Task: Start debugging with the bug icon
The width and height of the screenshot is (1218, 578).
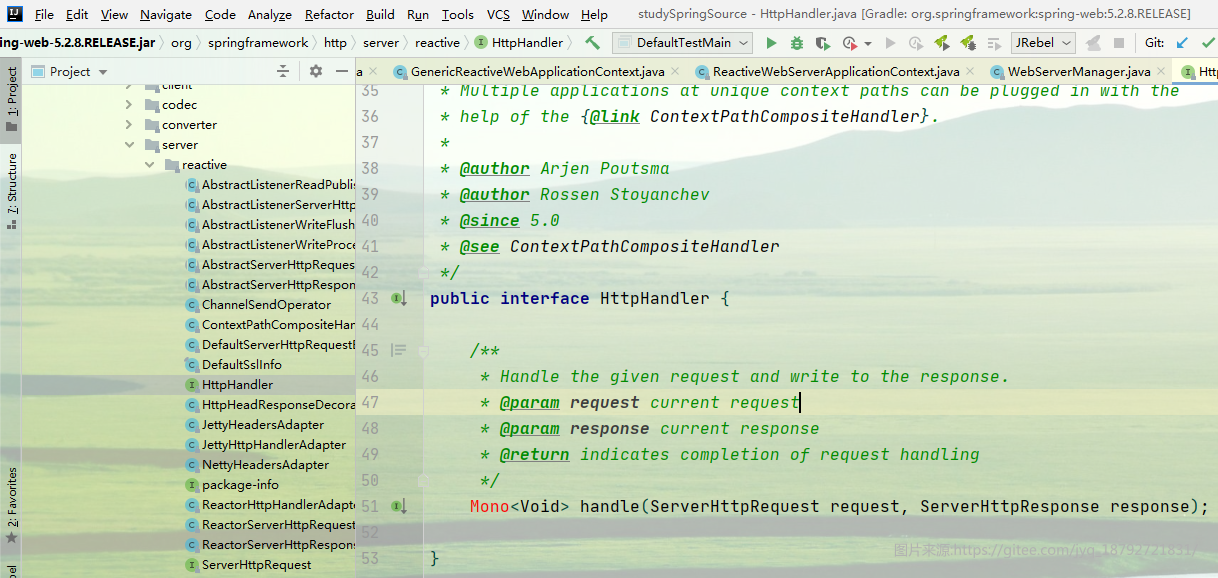Action: 797,43
